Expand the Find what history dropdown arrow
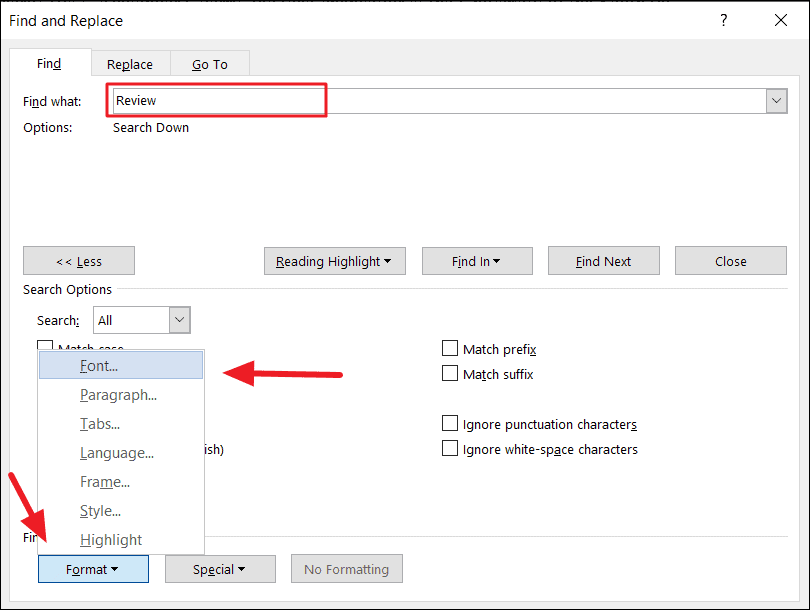Image resolution: width=810 pixels, height=610 pixels. [776, 101]
